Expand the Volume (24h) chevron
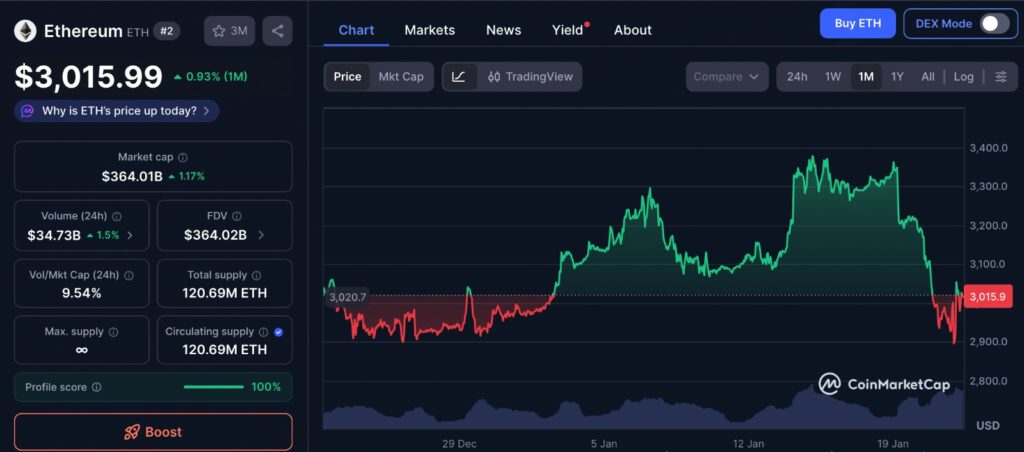The image size is (1024, 452). [x=129, y=235]
